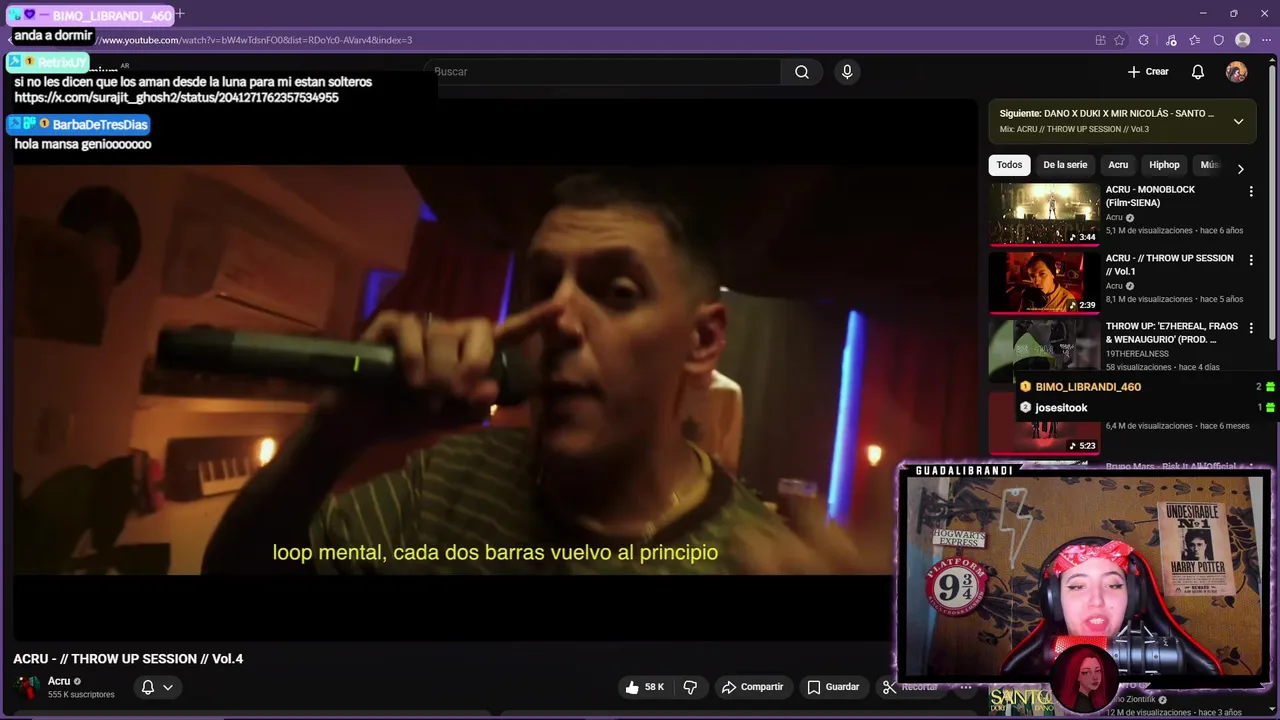Screen dimensions: 1280x720
Task: Click the Crear button
Action: click(1148, 72)
